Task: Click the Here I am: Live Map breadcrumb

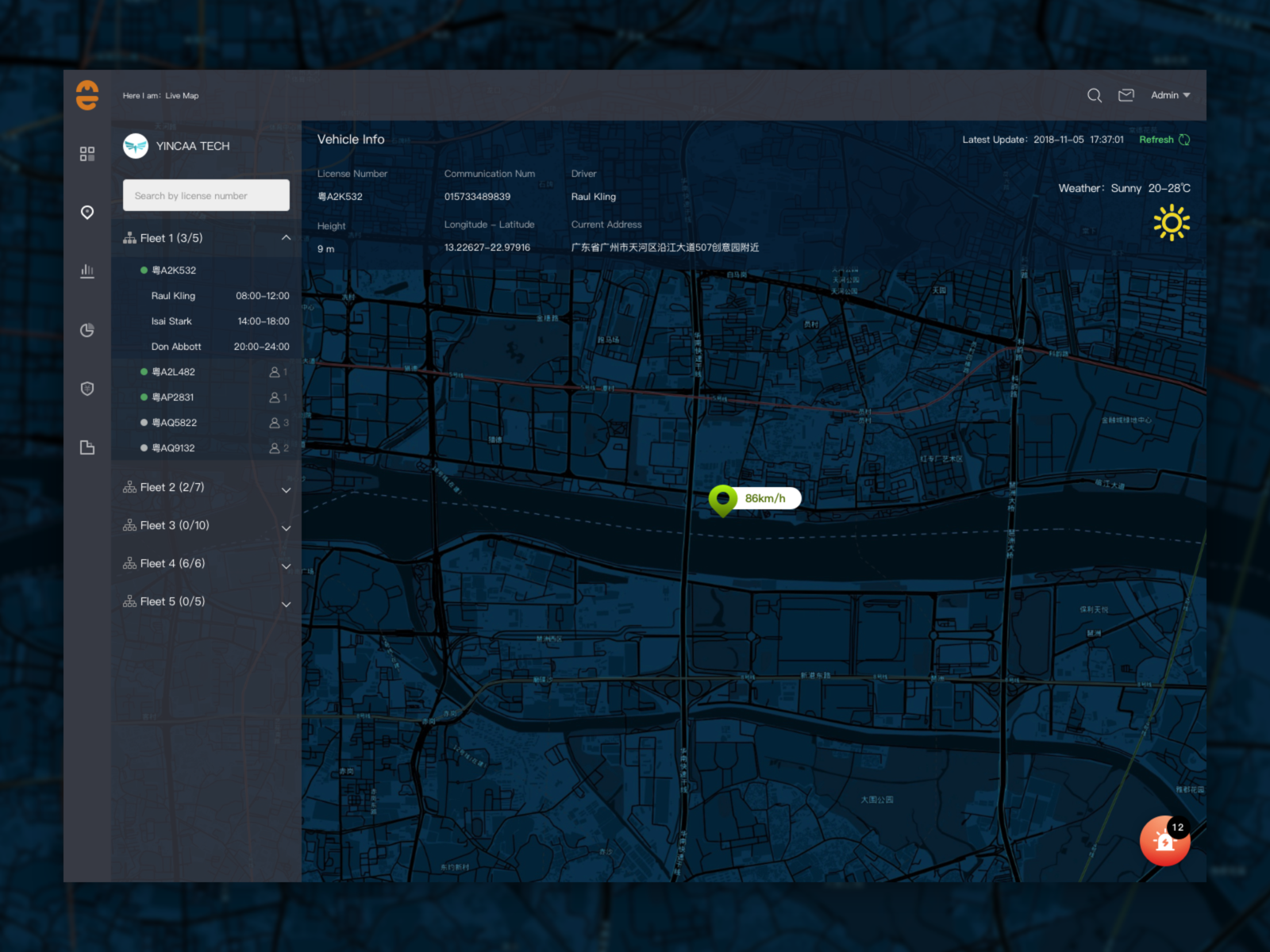Action: (160, 95)
